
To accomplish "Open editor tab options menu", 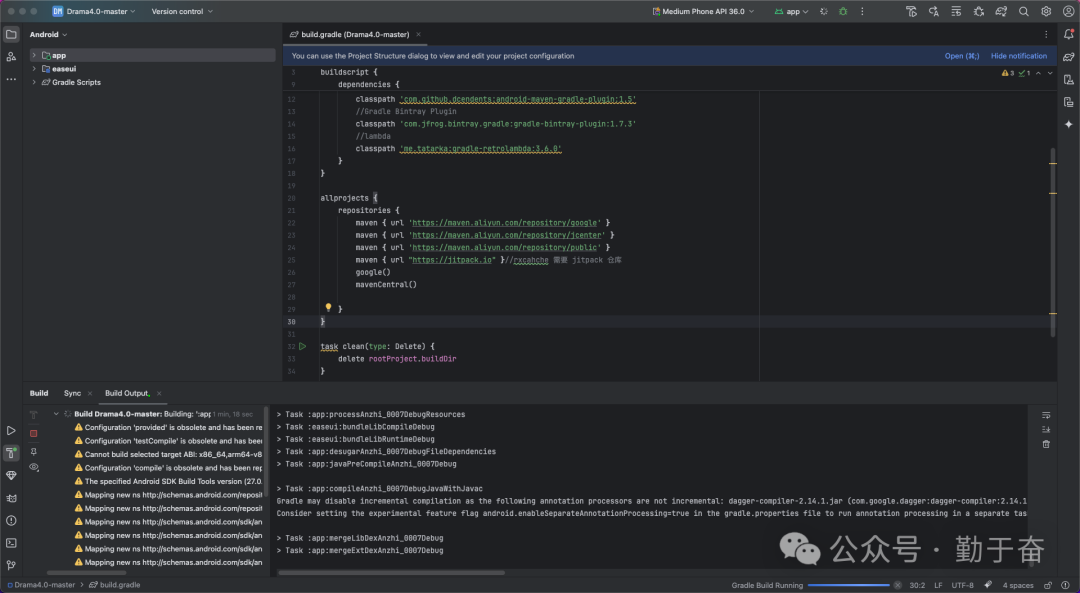I will (1046, 34).
